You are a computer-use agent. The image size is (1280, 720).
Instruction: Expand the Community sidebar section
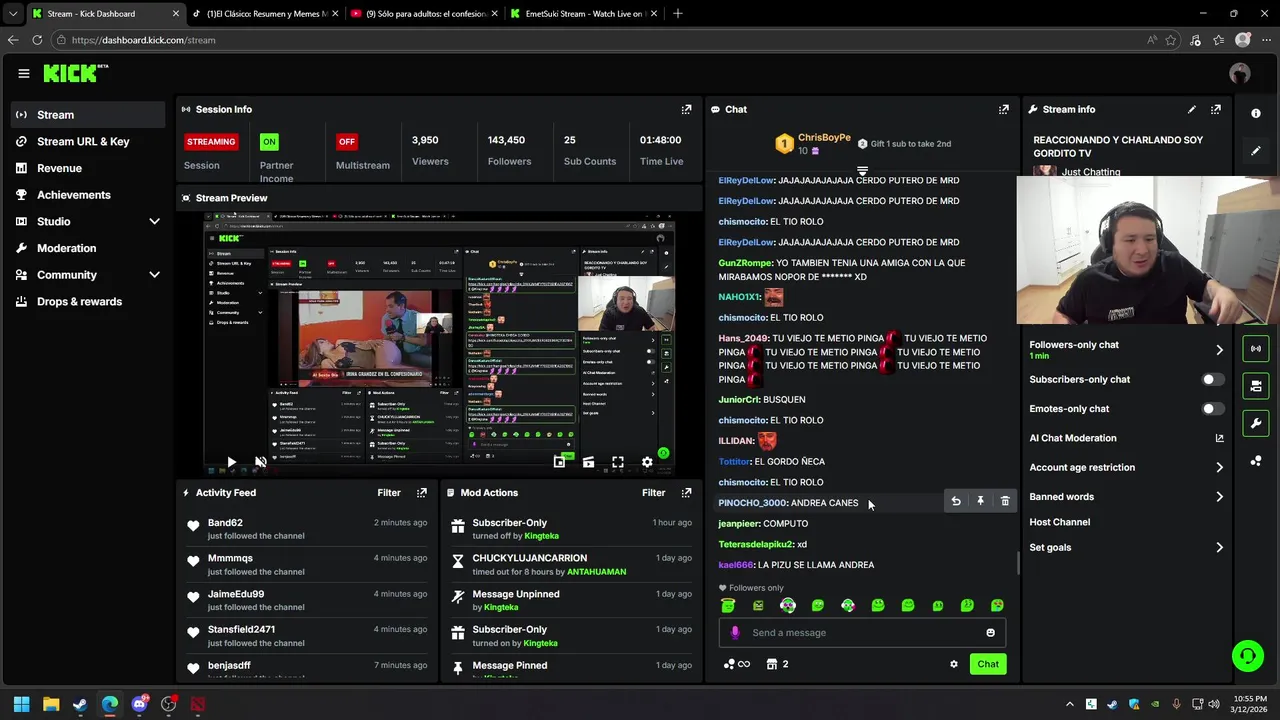click(154, 275)
